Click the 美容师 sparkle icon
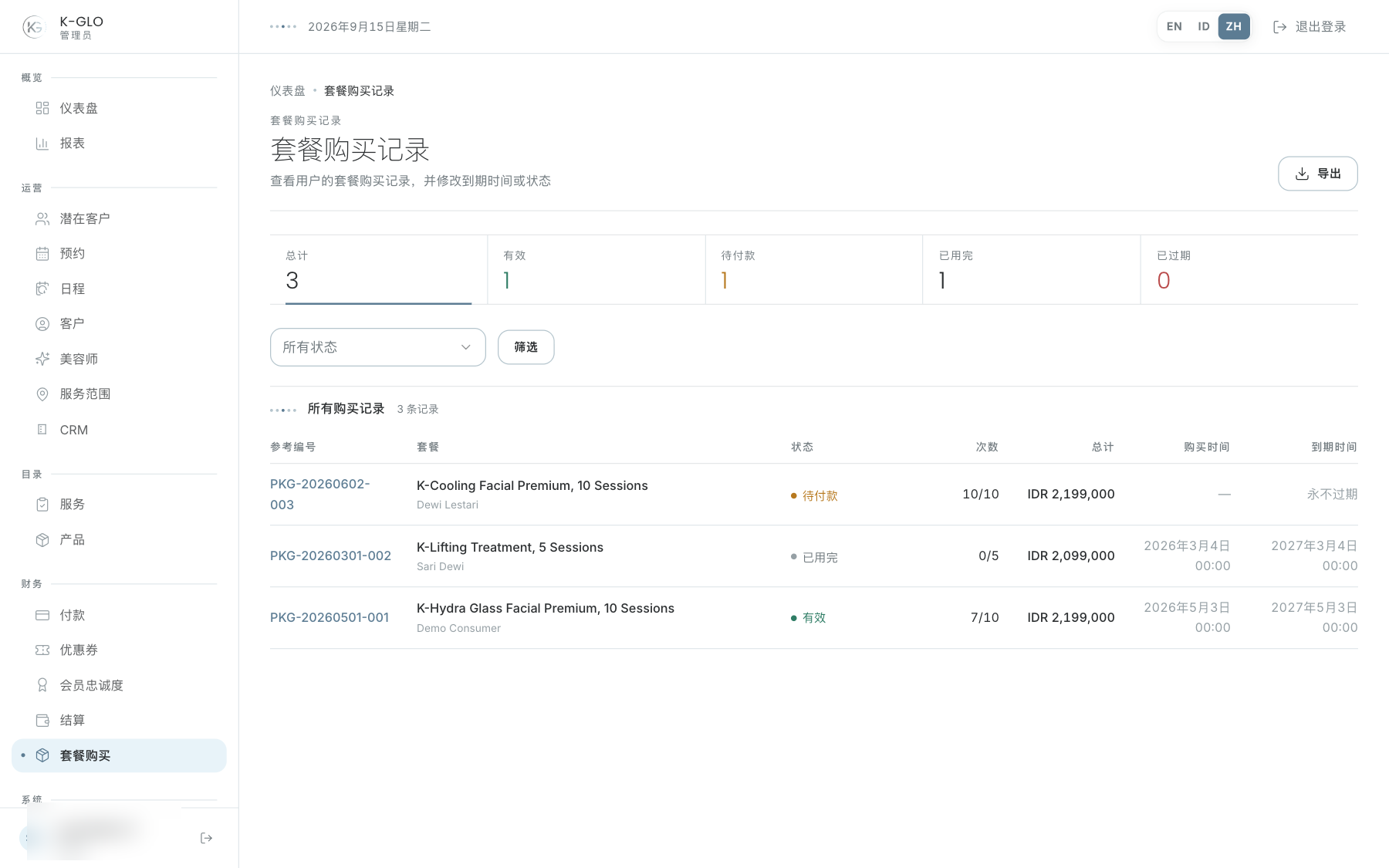Screen dimensions: 1389x868 tap(42, 359)
